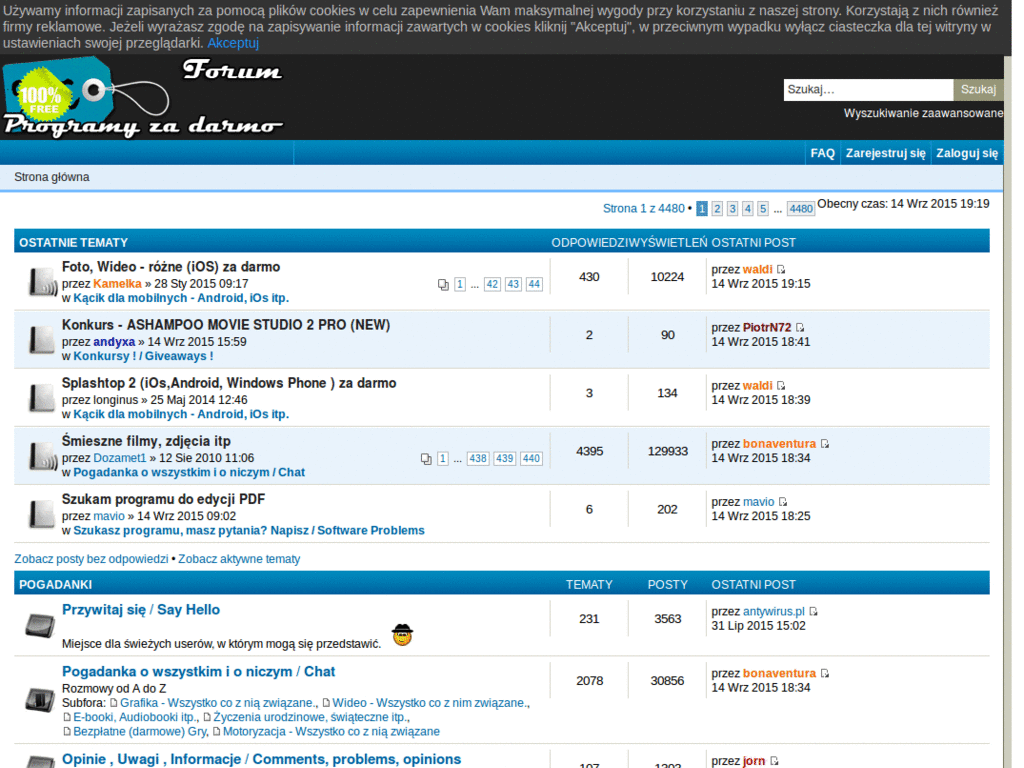Open Wyszukiwanie zaawansowane link

pos(923,113)
